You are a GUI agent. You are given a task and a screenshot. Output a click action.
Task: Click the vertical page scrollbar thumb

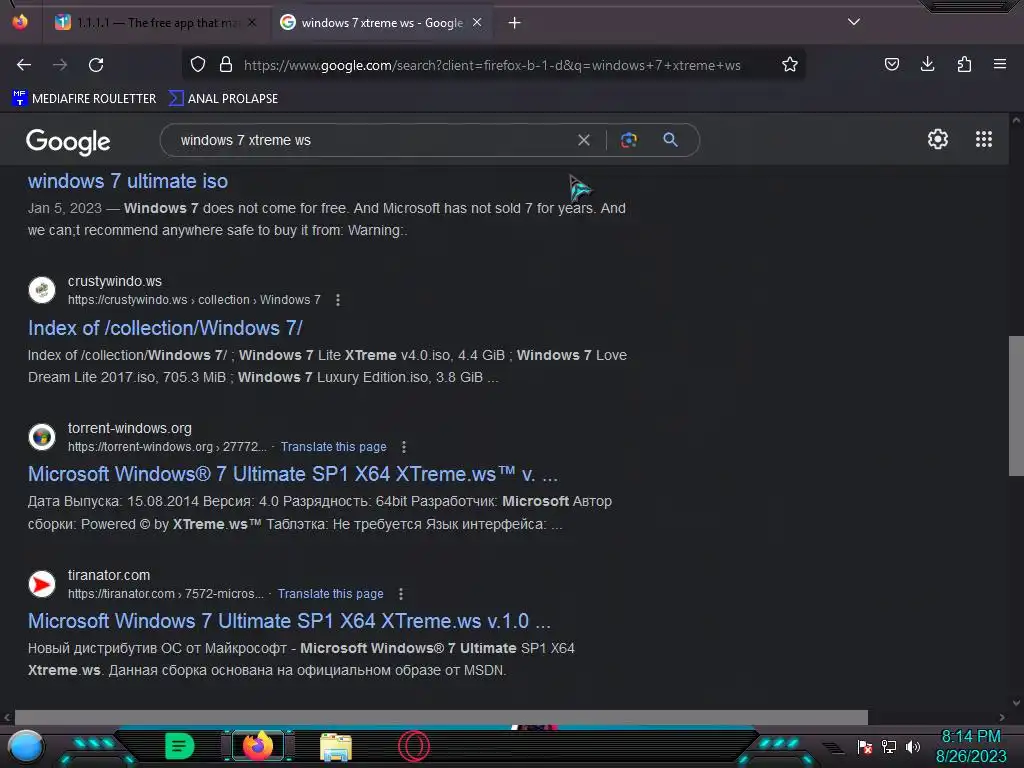tap(1016, 406)
